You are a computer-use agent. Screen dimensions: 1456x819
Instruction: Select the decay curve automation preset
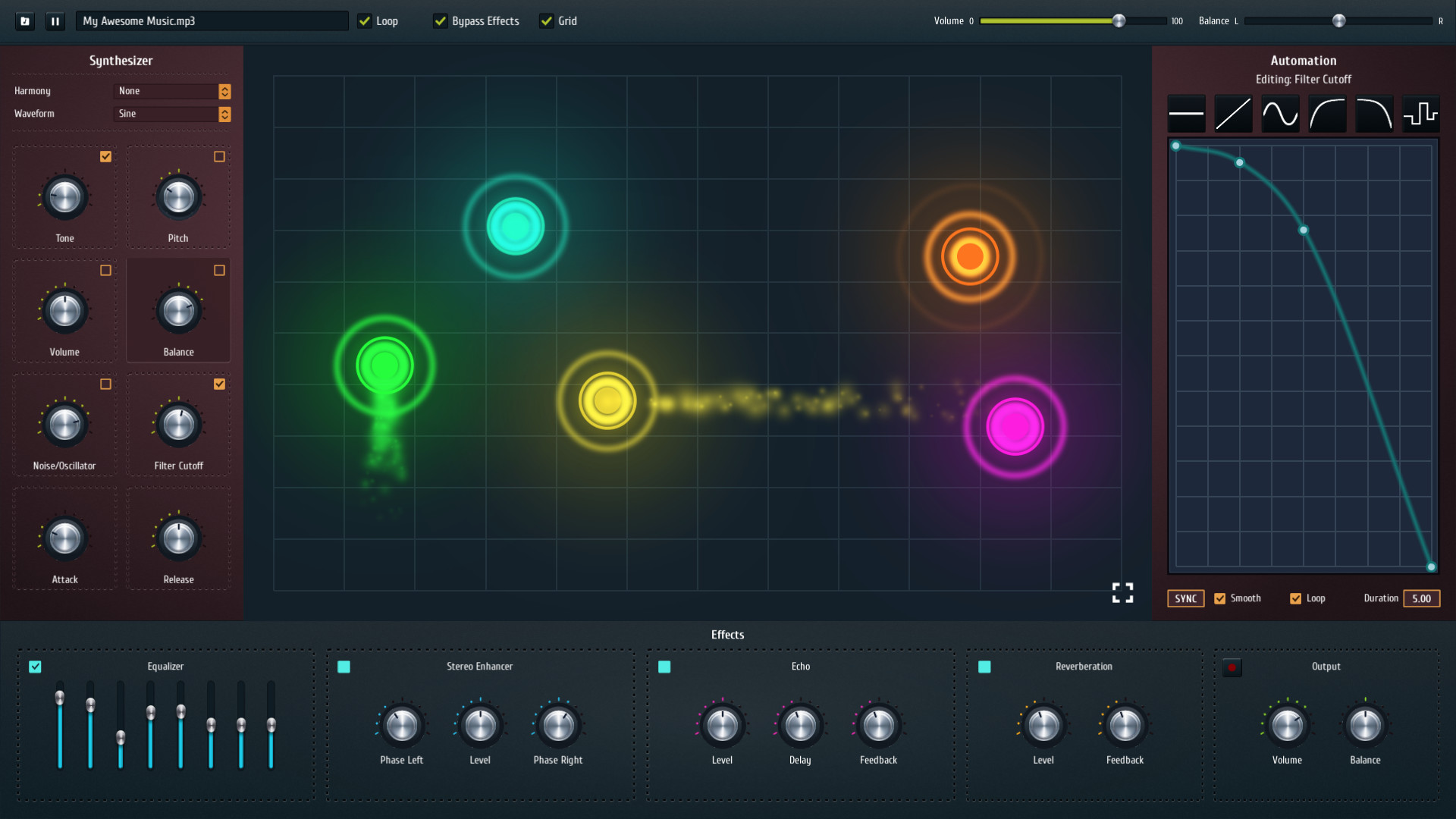click(1374, 114)
